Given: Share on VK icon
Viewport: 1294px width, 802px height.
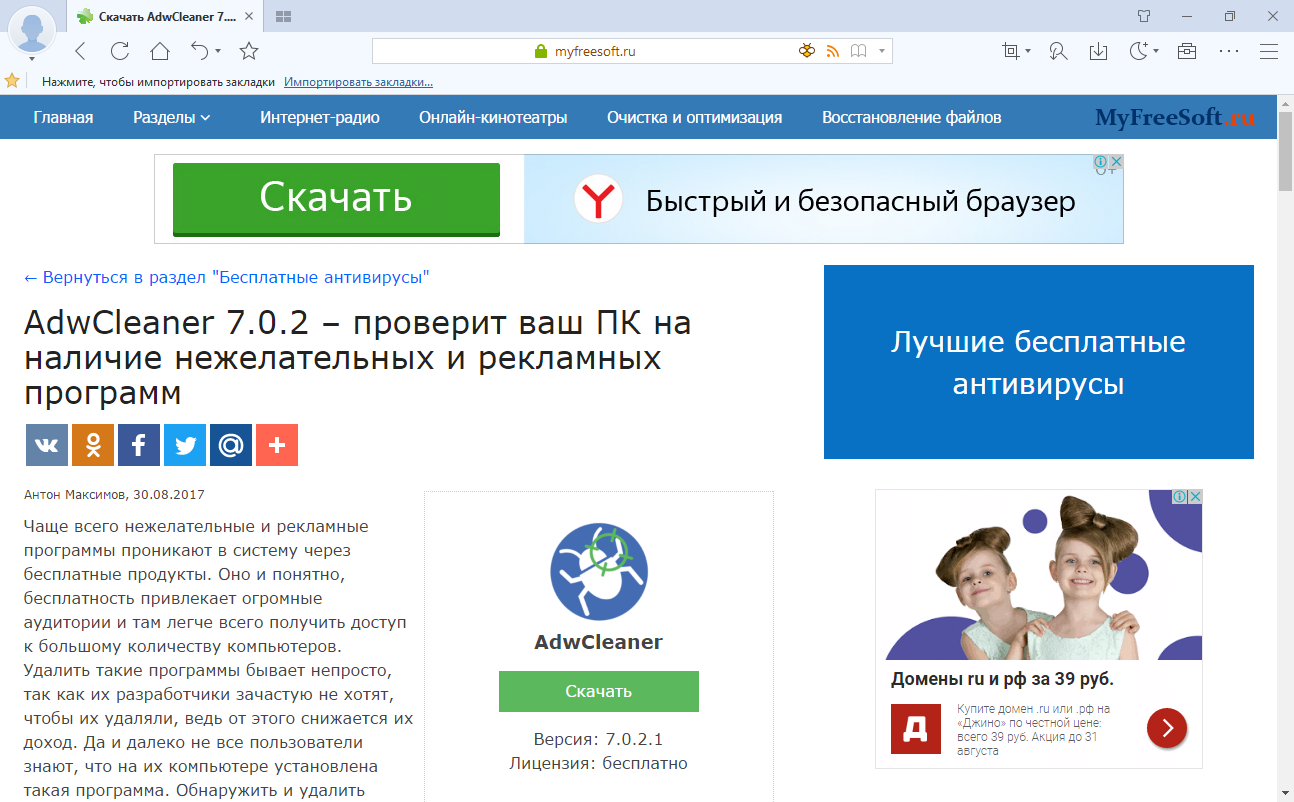Looking at the screenshot, I should [46, 445].
